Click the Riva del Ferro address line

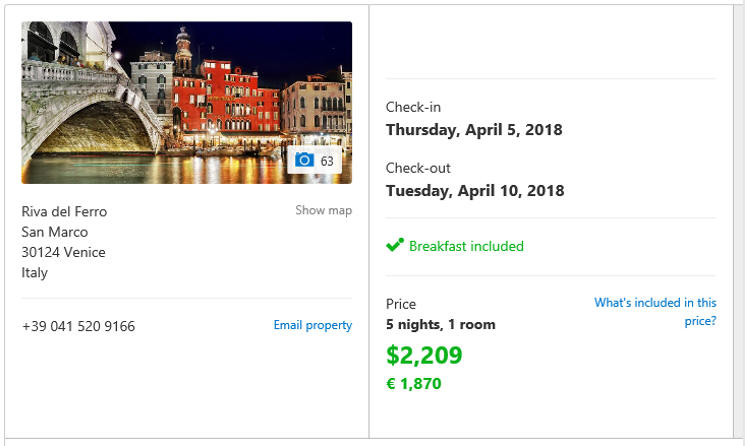point(64,211)
